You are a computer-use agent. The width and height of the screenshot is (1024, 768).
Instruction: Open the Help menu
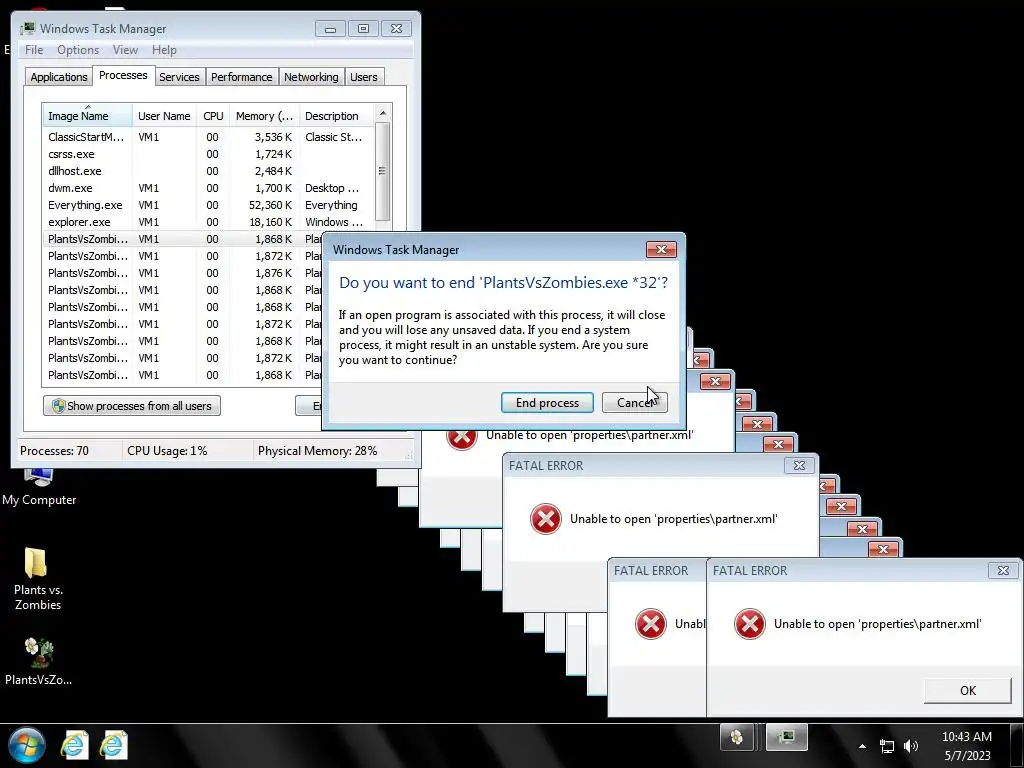[164, 50]
